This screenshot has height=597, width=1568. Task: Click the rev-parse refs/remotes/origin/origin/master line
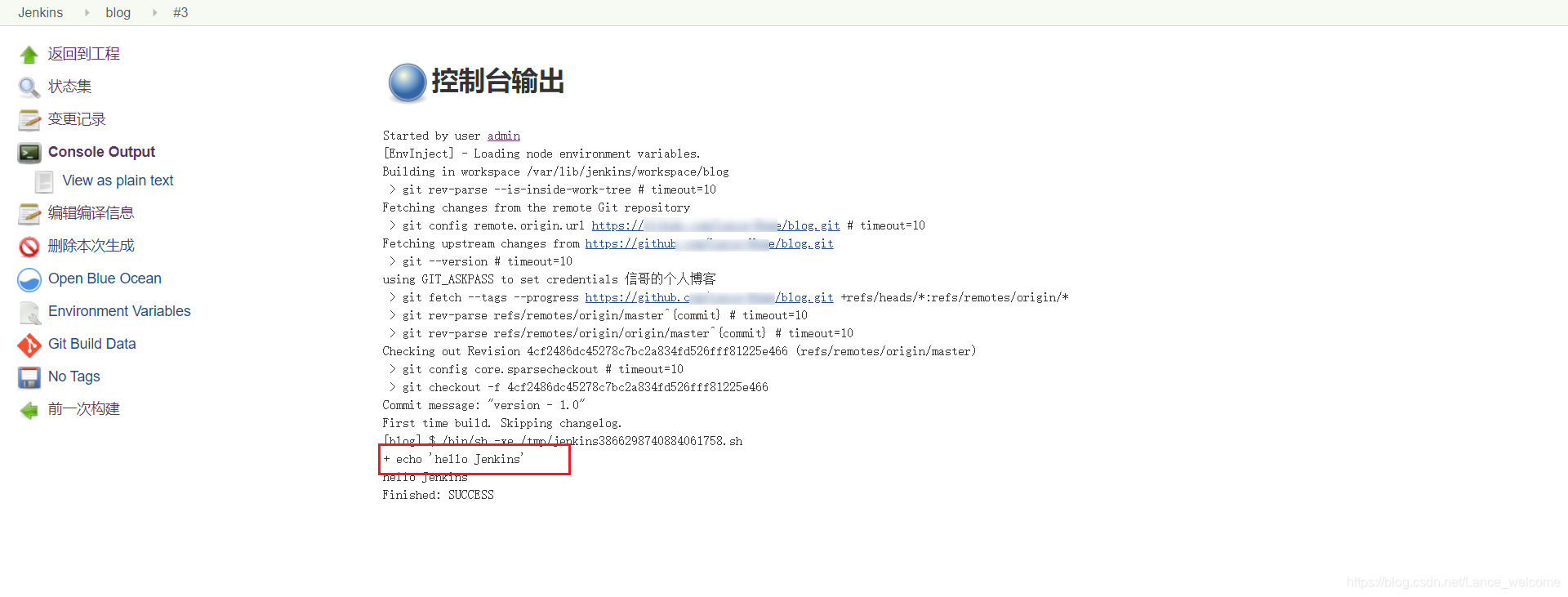pos(621,333)
